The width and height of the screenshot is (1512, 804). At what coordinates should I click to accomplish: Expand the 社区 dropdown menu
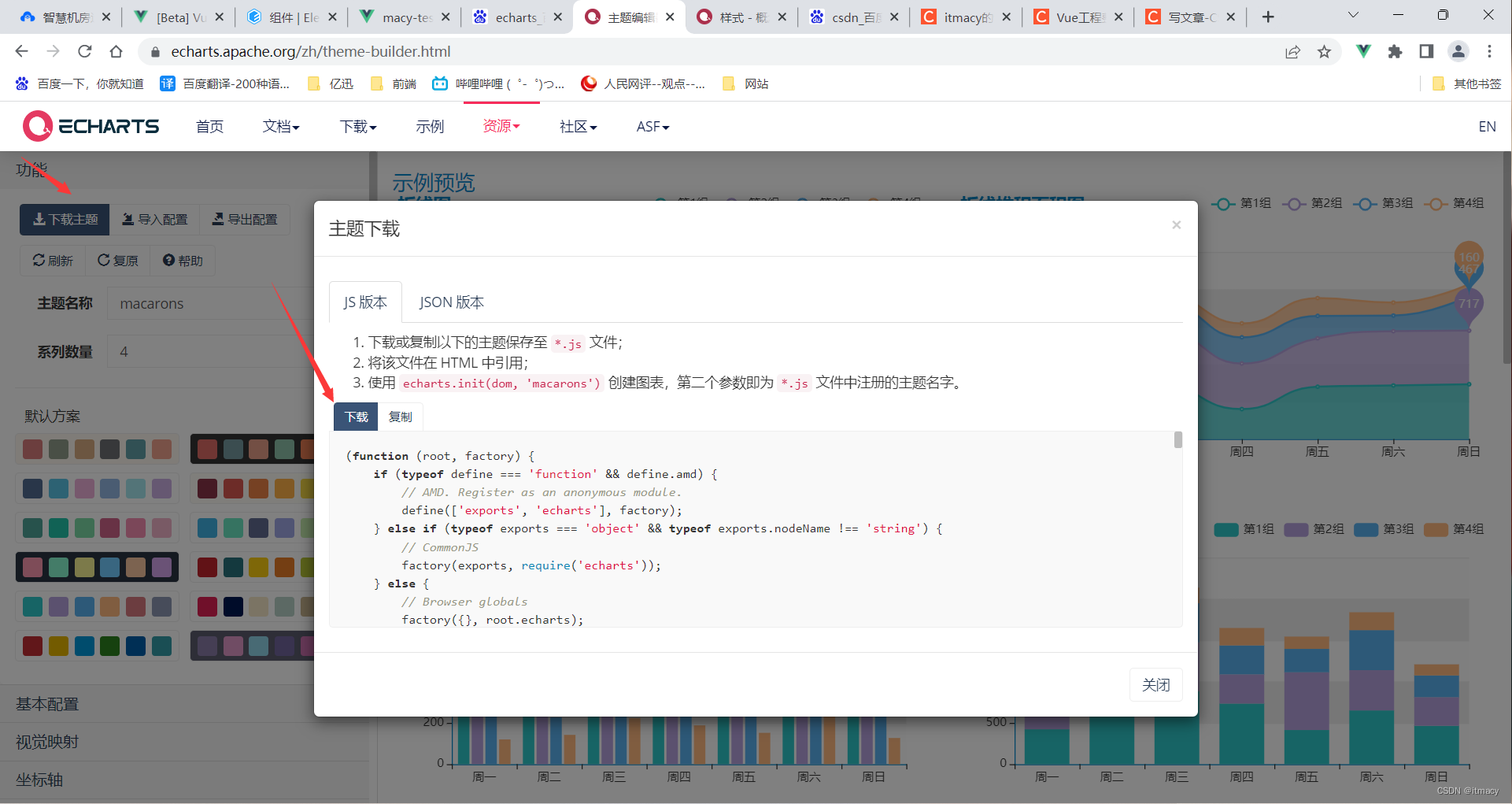[x=579, y=126]
